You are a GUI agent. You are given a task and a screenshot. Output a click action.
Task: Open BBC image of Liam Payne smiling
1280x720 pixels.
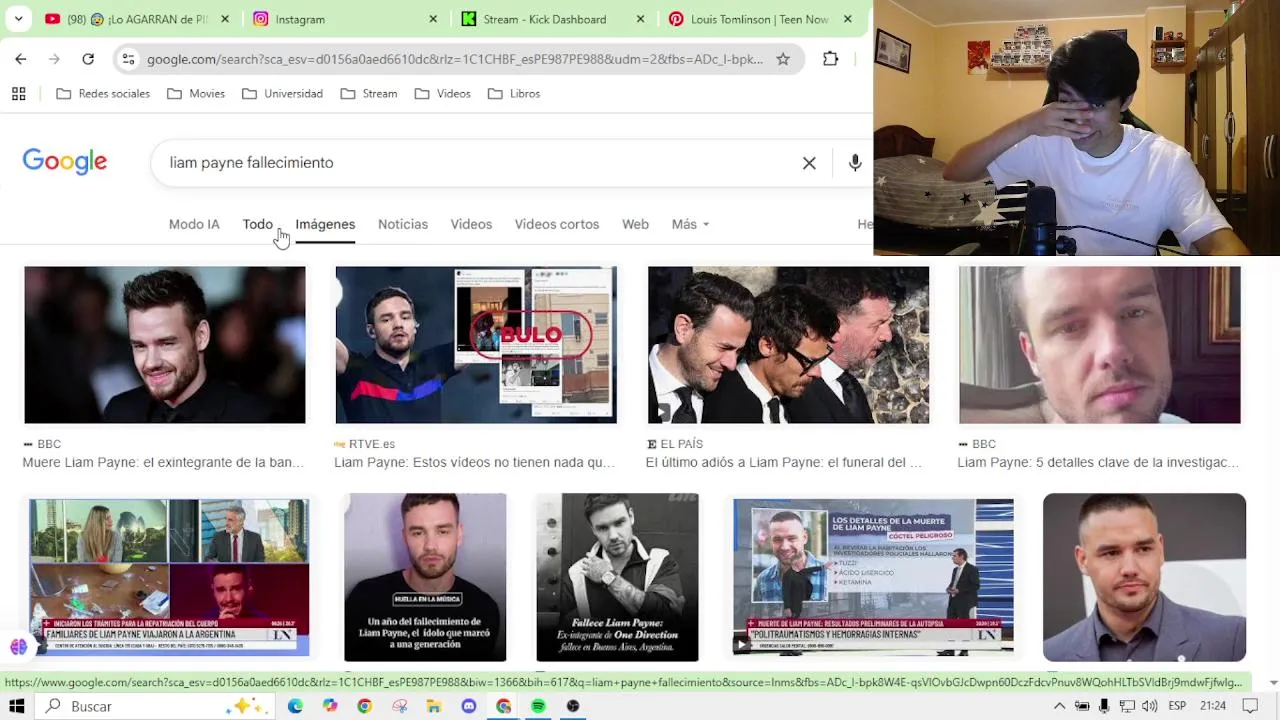165,345
